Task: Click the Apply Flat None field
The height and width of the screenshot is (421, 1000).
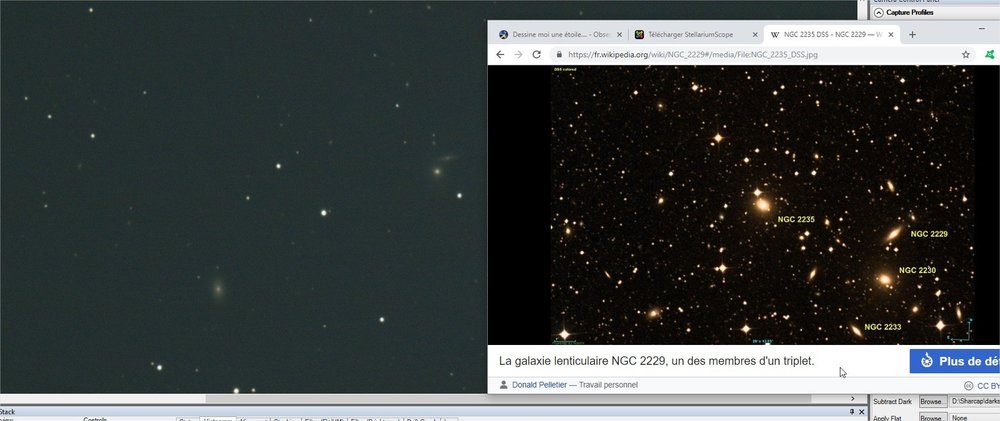Action: [x=974, y=418]
